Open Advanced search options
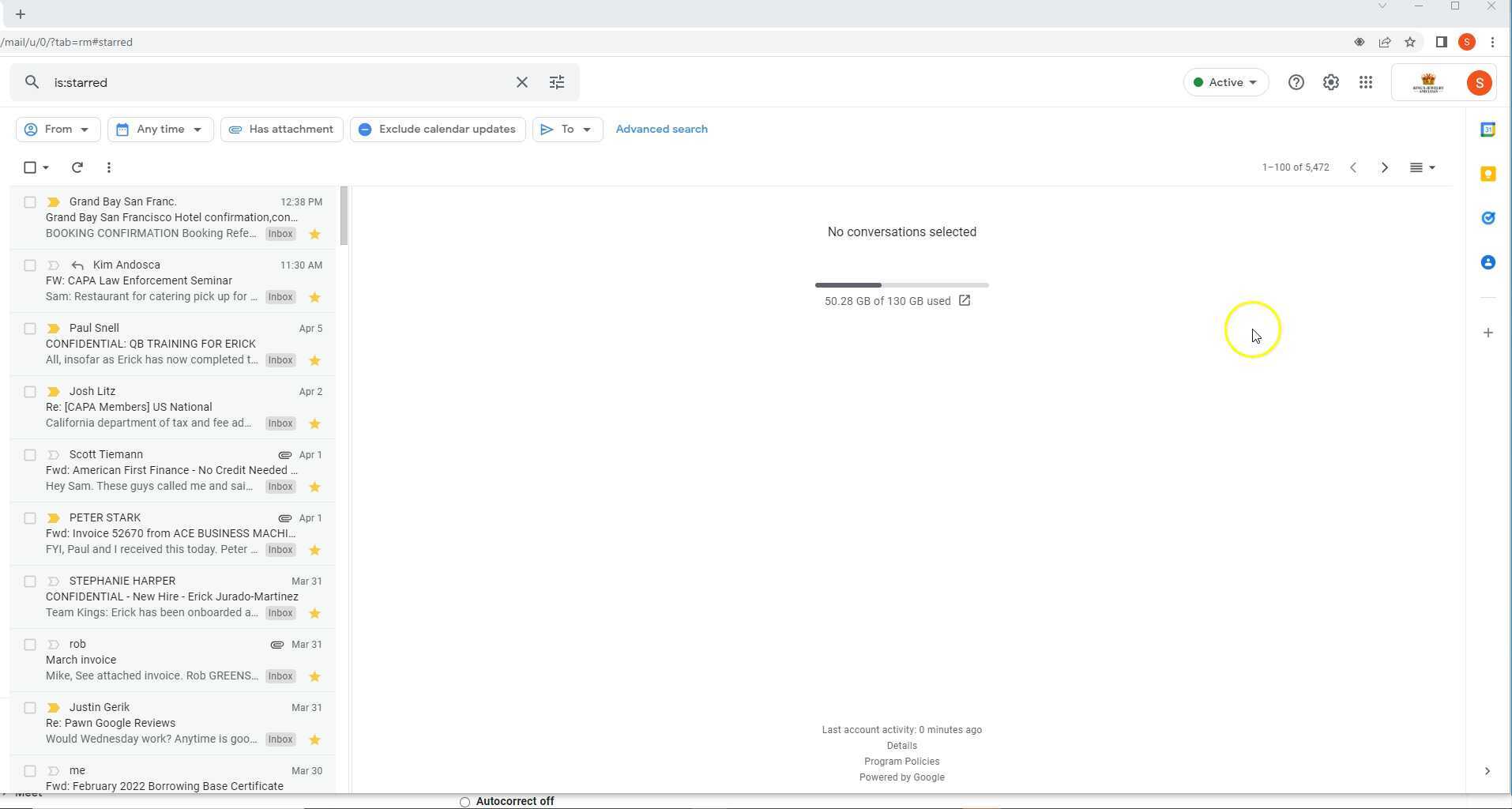 click(x=662, y=129)
